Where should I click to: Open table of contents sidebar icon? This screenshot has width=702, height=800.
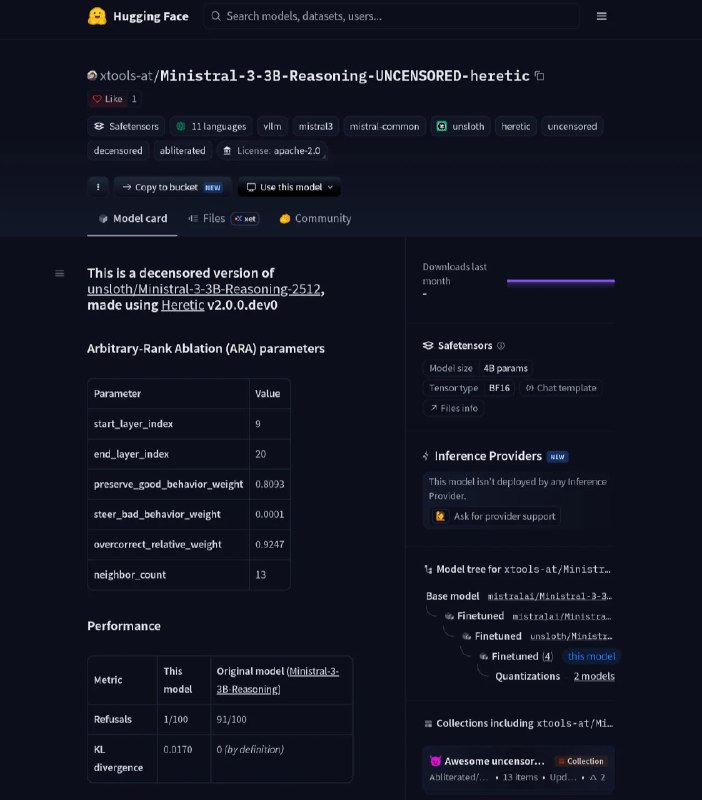[x=60, y=273]
